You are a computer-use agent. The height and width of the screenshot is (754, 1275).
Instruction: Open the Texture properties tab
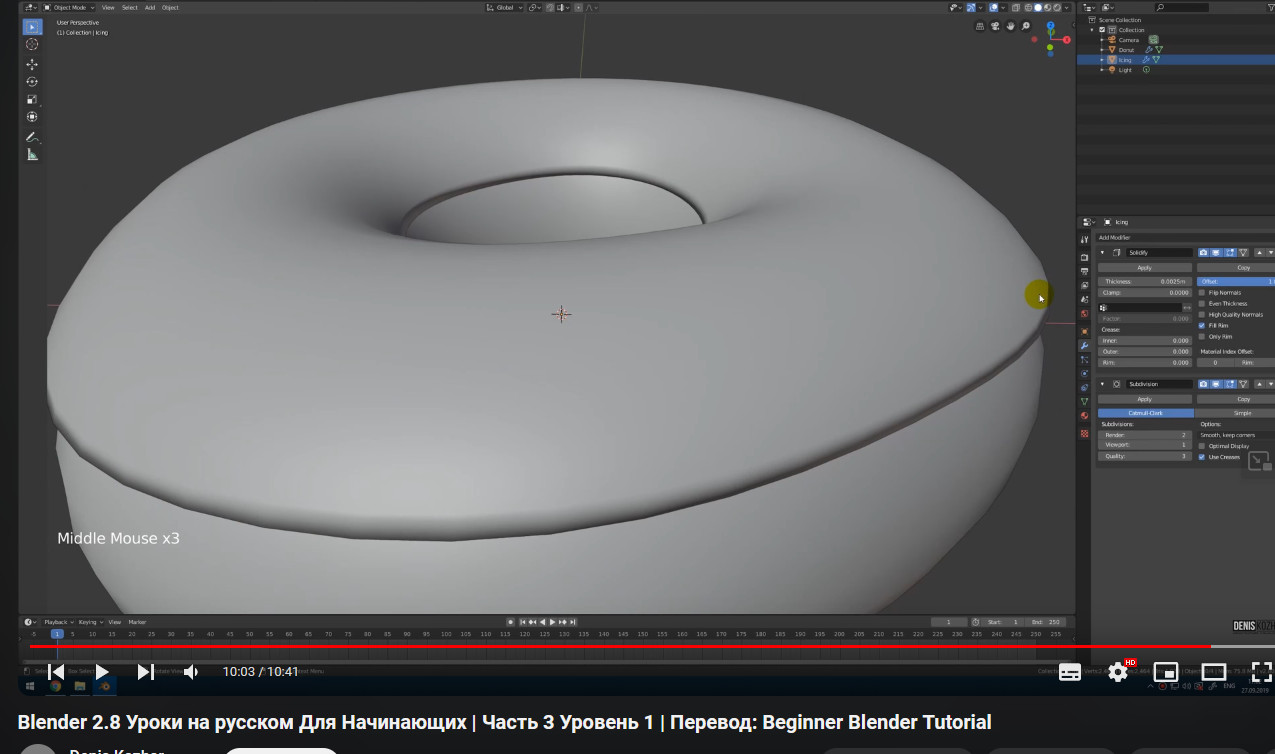click(1084, 434)
